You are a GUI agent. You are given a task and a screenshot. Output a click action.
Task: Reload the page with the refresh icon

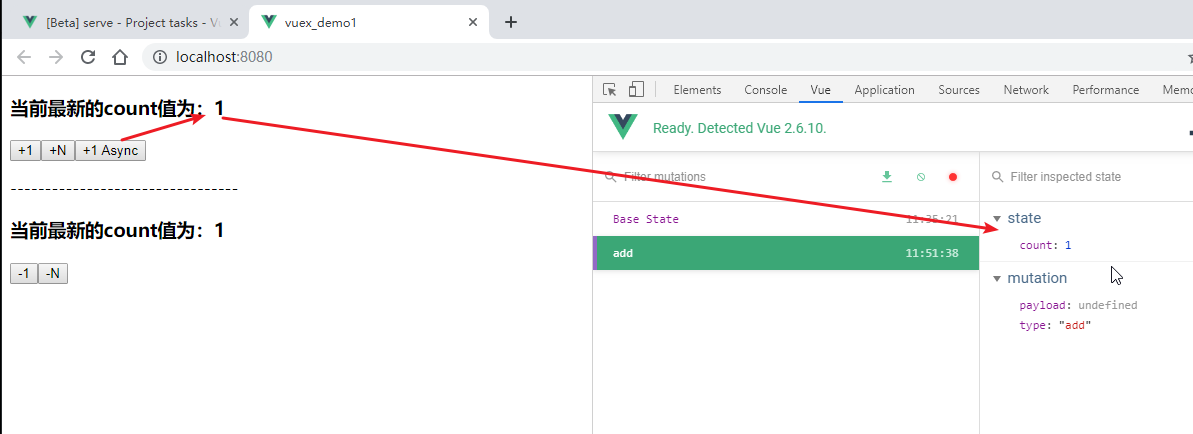tap(88, 57)
